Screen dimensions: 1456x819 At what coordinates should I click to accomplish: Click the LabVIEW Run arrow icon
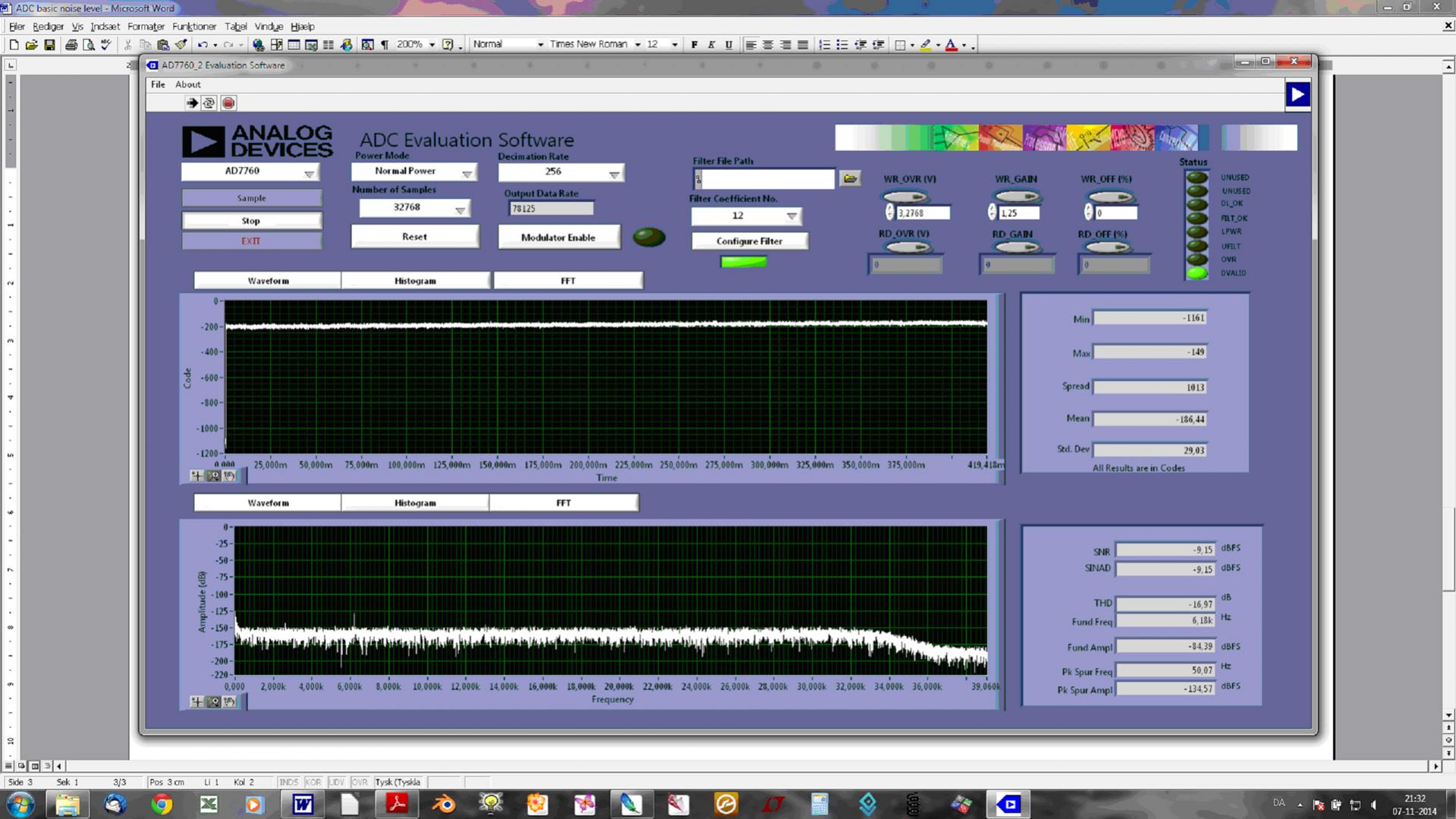[x=192, y=102]
